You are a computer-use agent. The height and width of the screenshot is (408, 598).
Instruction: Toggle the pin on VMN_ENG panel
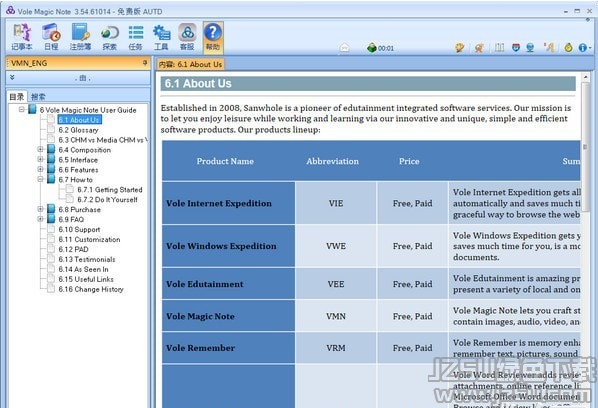[145, 63]
